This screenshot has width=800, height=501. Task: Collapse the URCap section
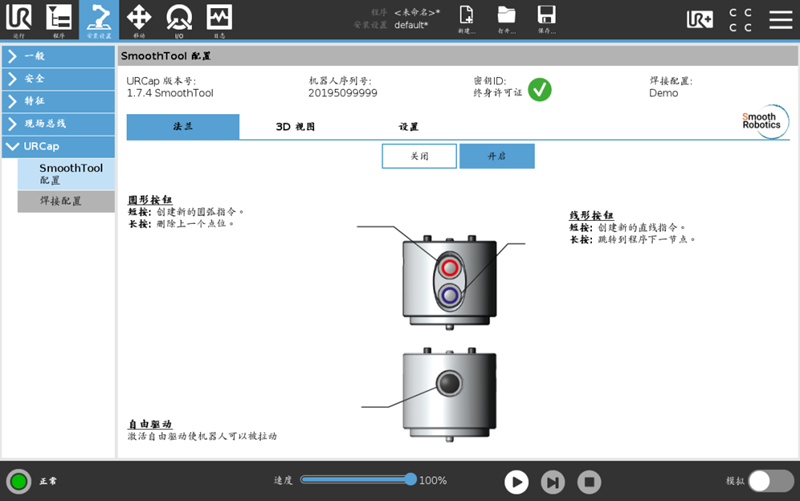click(58, 146)
